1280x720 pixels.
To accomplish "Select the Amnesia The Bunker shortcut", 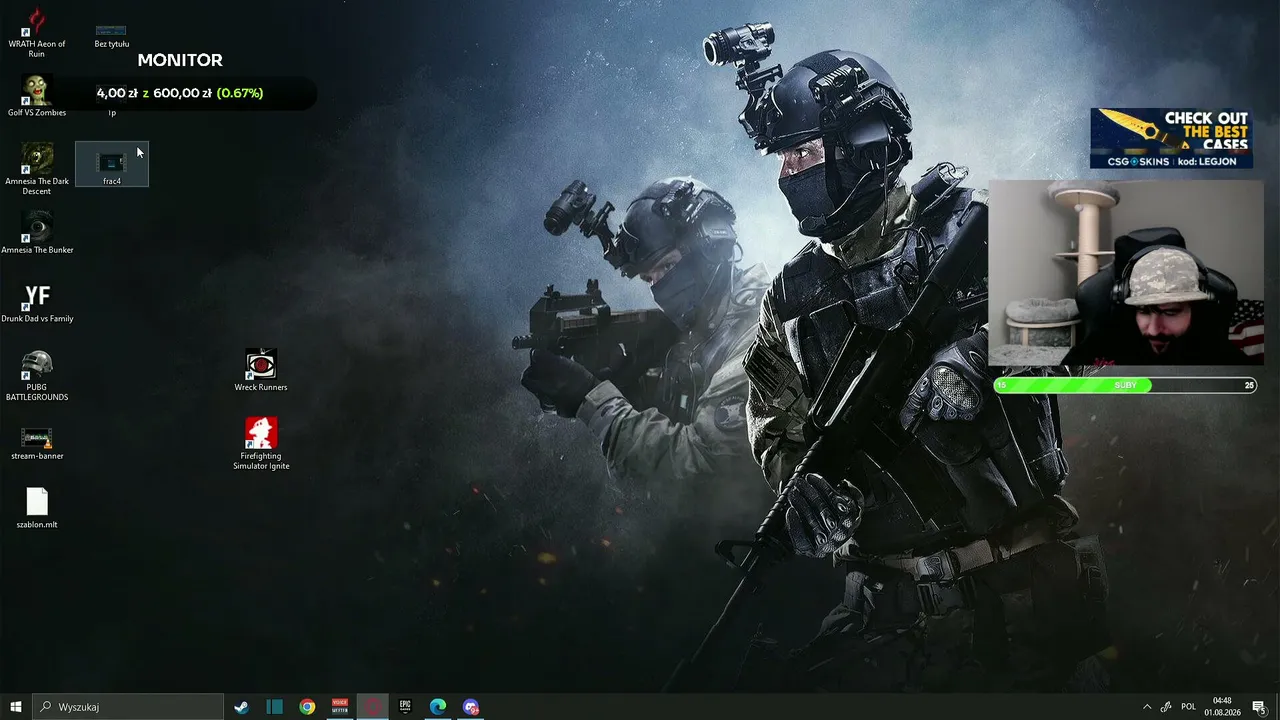I will [37, 232].
